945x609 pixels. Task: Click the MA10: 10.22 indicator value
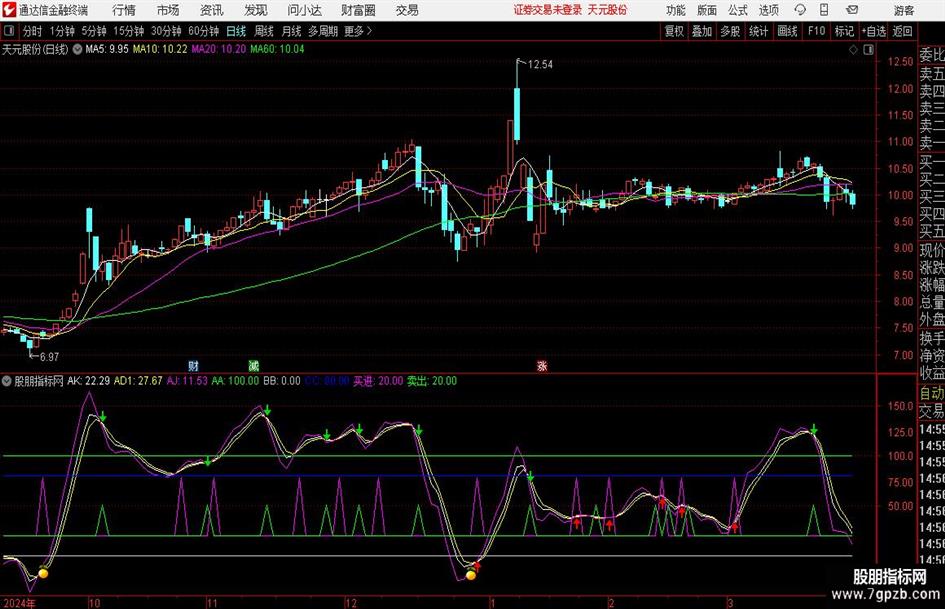[x=160, y=49]
